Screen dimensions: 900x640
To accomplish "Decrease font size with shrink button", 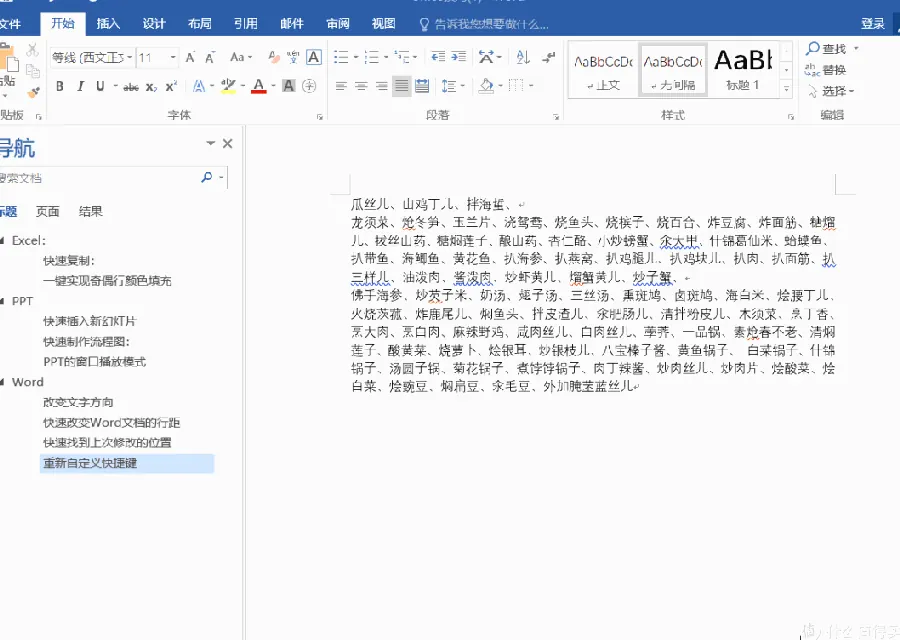I will coord(210,57).
